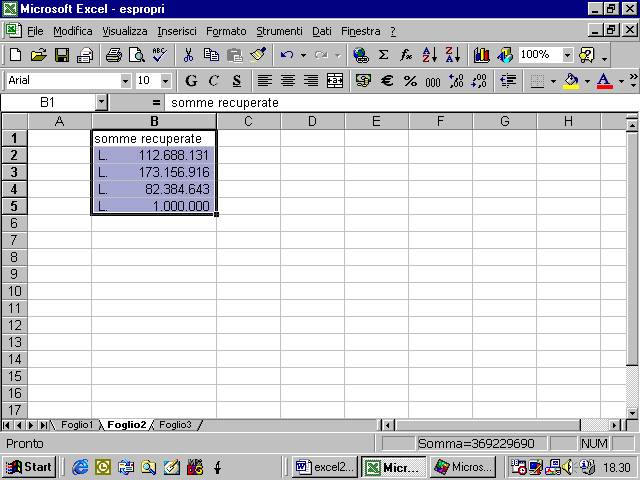Apply red font color A
The width and height of the screenshot is (640, 480).
pos(604,80)
